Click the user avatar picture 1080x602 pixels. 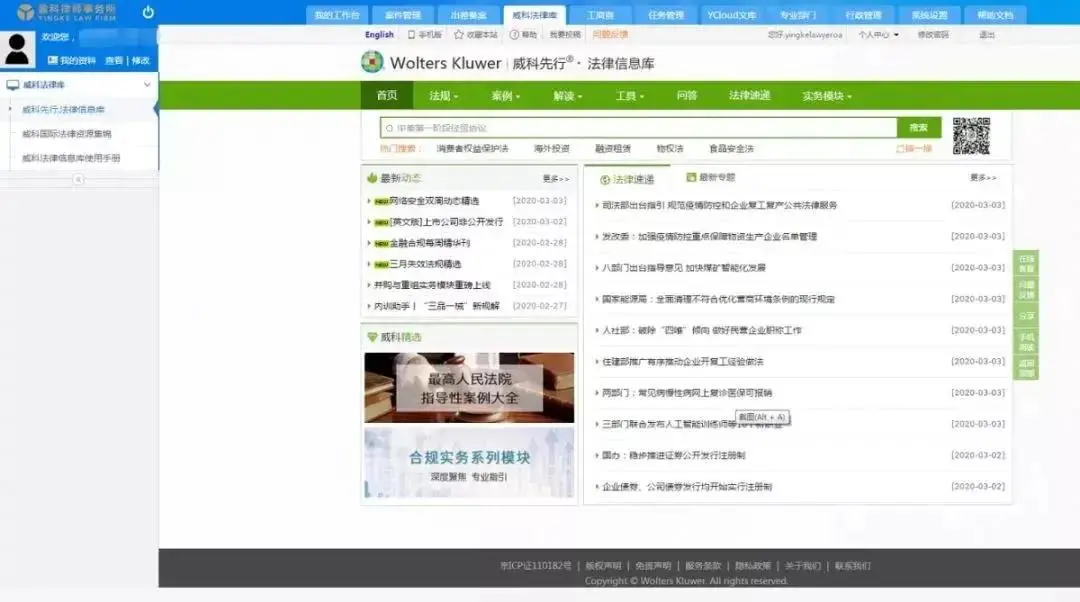pyautogui.click(x=17, y=49)
